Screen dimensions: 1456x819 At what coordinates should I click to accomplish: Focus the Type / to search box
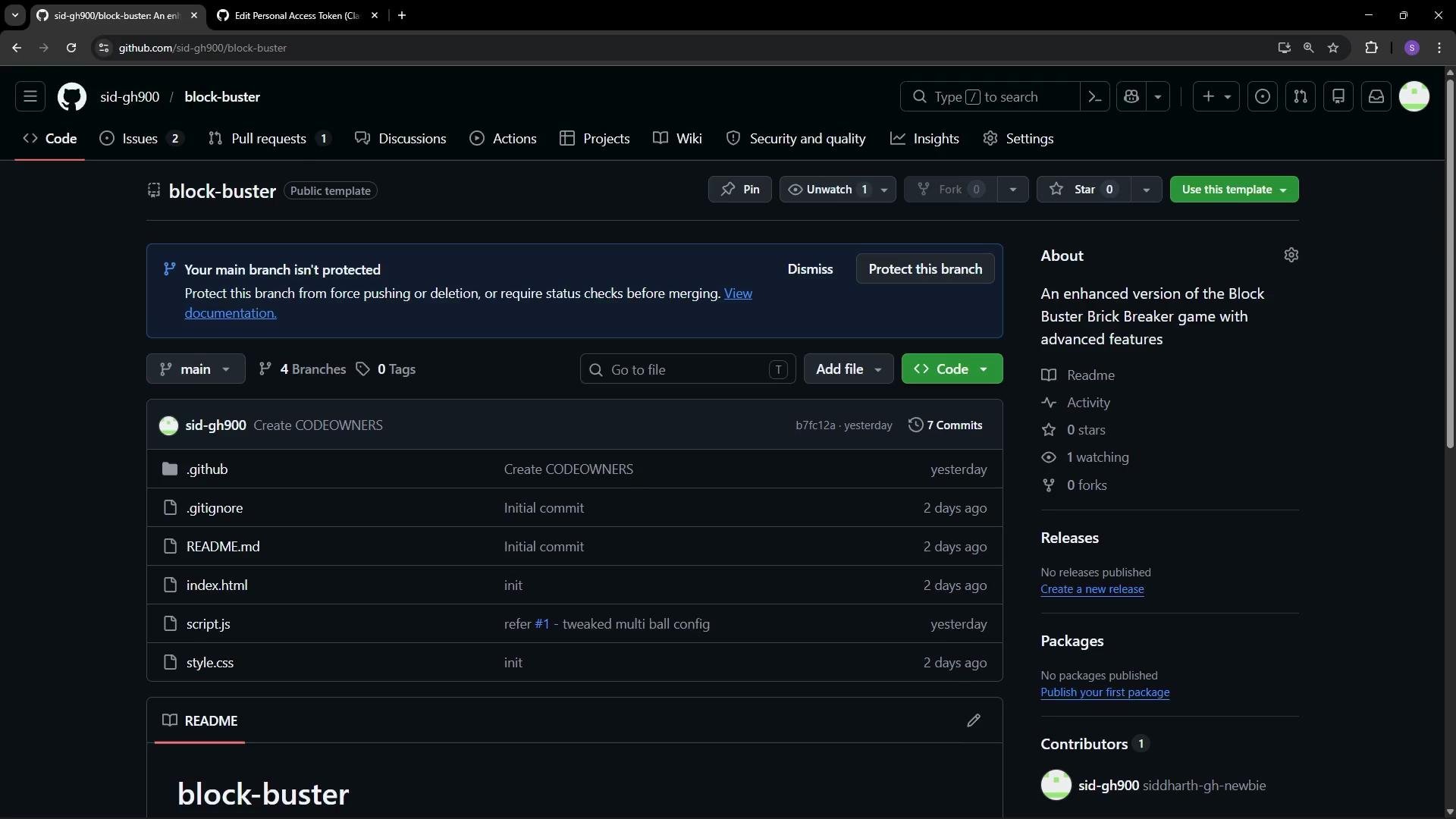[990, 96]
